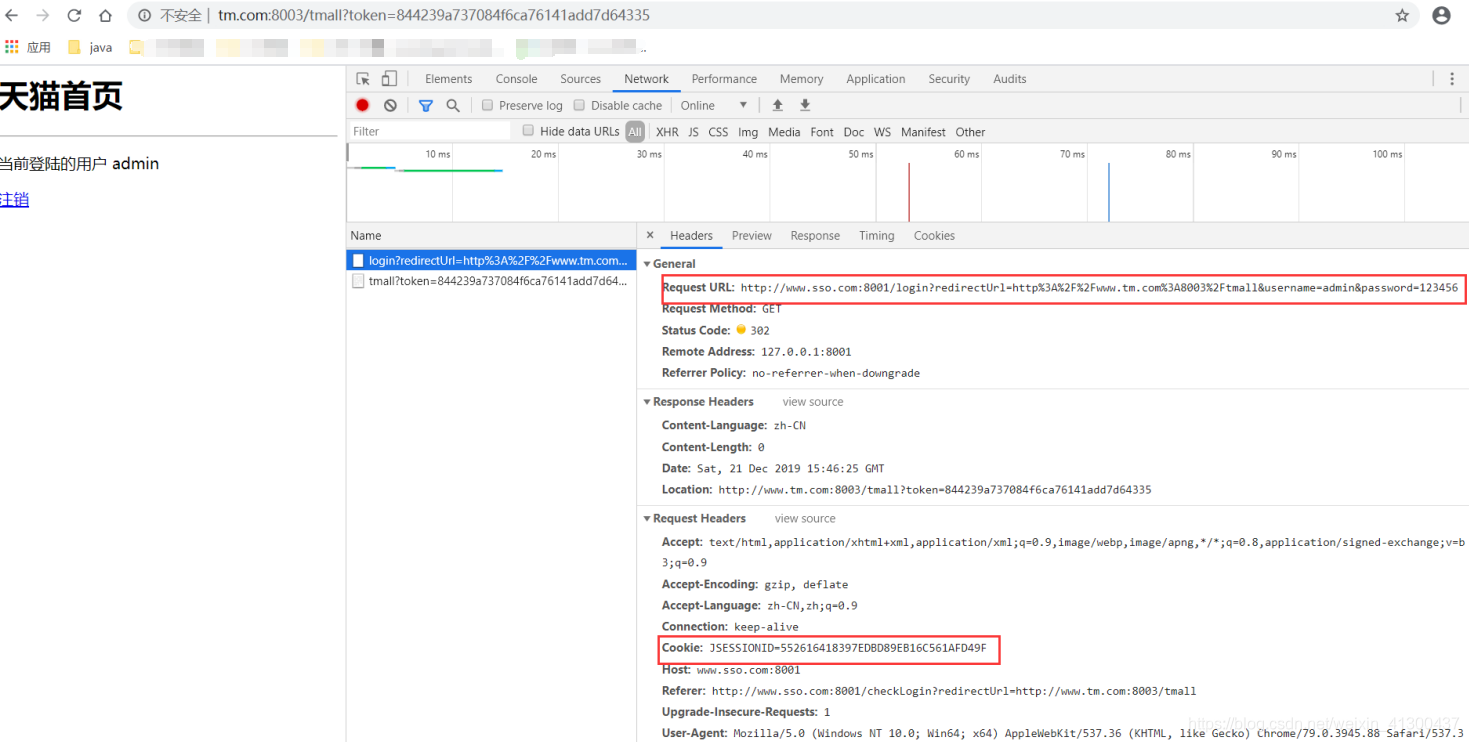Switch to the Elements panel
This screenshot has width=1469, height=742.
448,79
